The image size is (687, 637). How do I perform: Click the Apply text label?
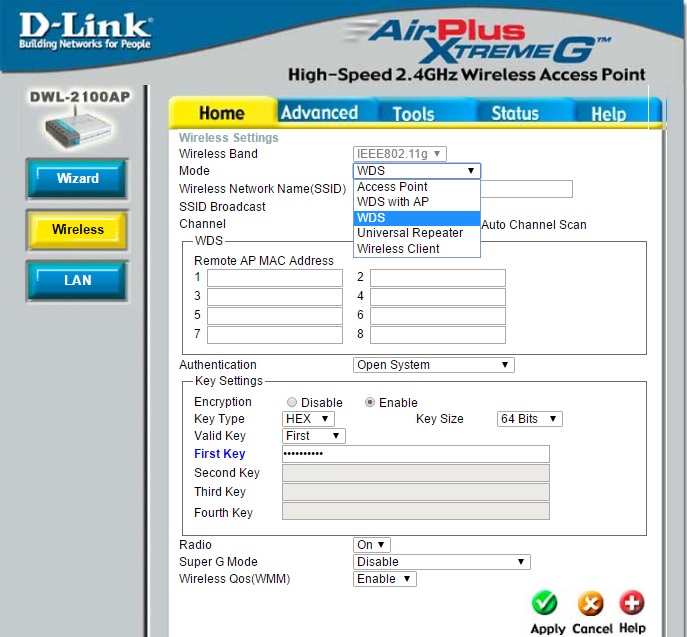click(548, 629)
